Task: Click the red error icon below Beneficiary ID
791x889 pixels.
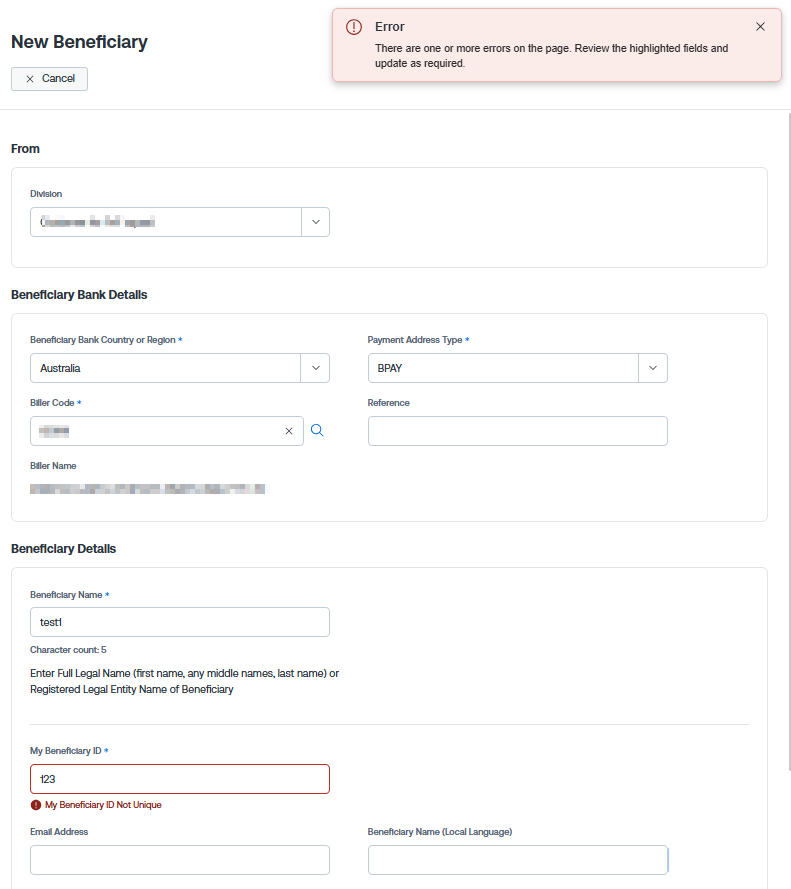Action: [36, 805]
